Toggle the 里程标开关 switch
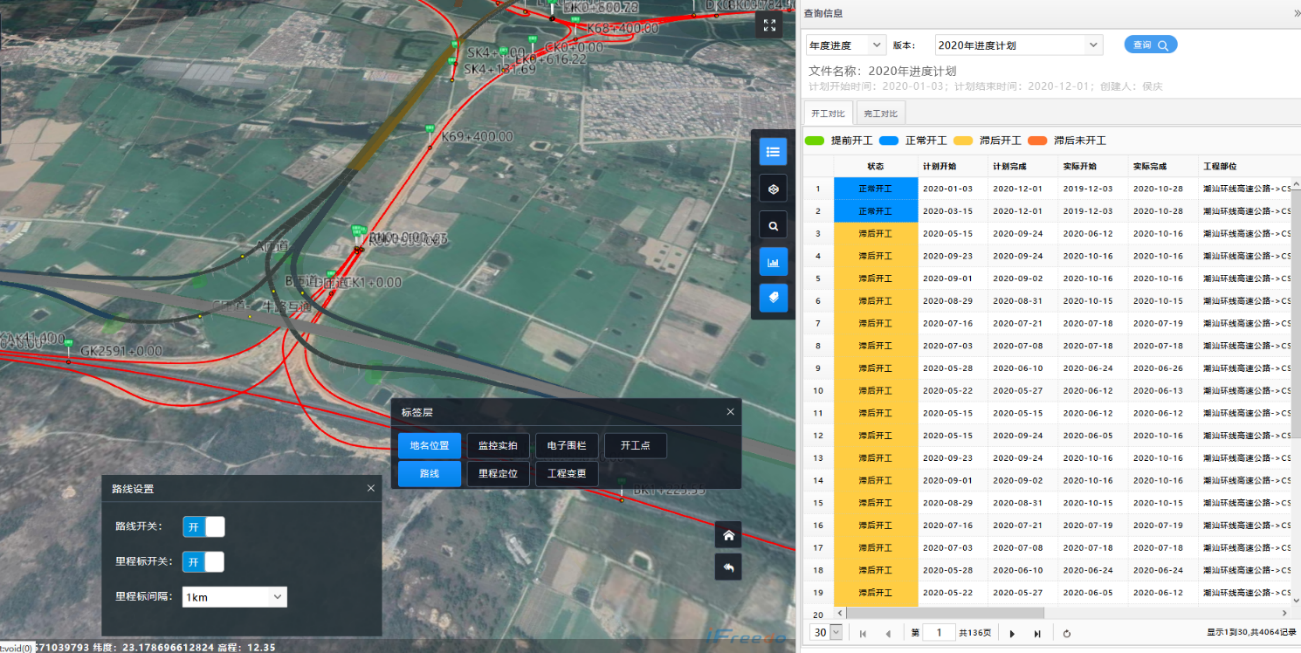Screen dimensions: 1301x653 coord(204,562)
